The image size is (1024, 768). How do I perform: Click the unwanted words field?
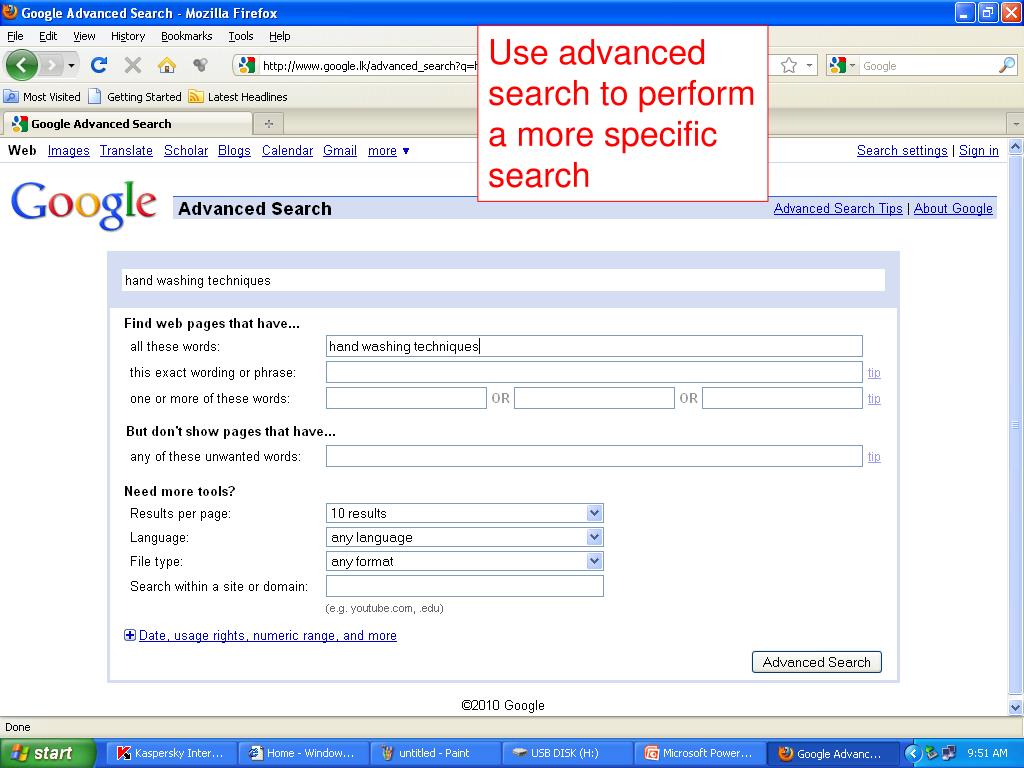click(x=594, y=456)
